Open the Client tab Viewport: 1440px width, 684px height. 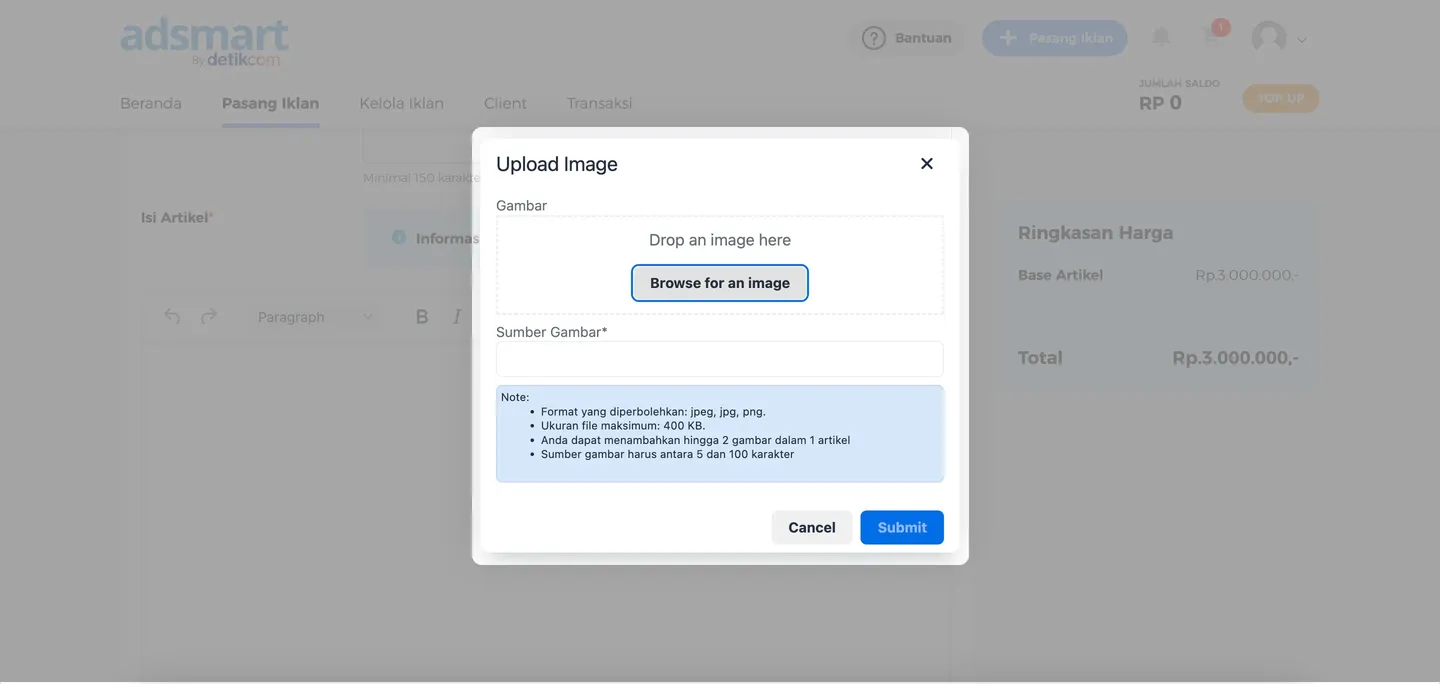(505, 103)
